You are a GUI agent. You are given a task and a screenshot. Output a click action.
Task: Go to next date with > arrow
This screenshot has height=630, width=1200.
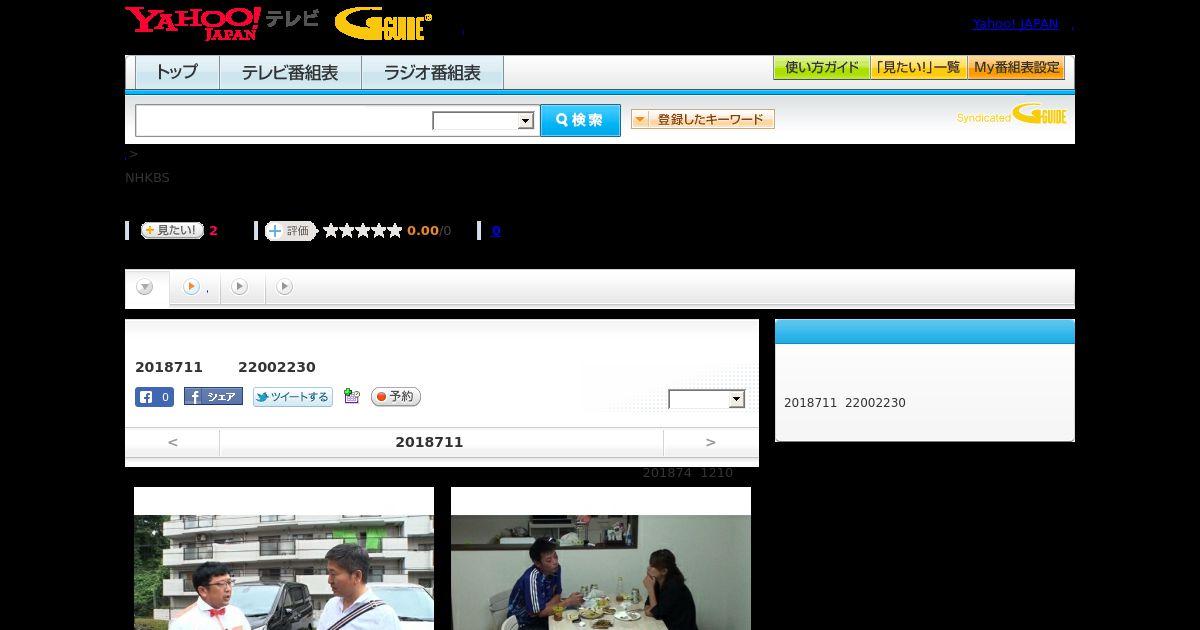(711, 442)
